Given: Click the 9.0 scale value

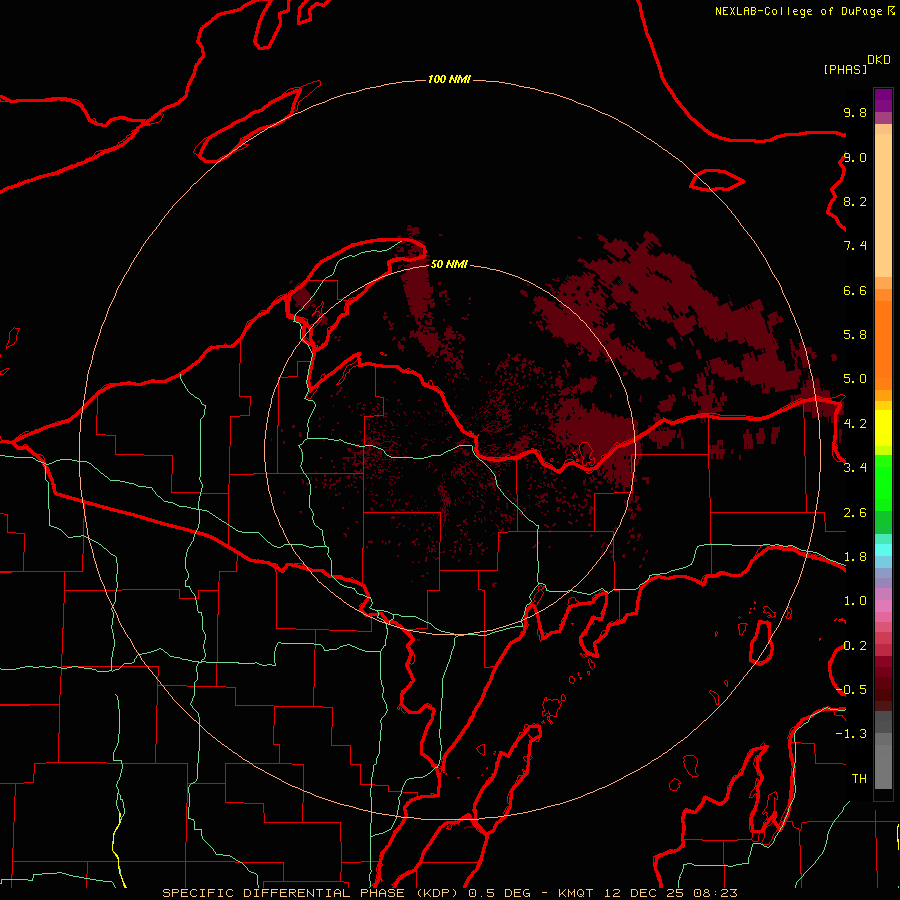Looking at the screenshot, I should (x=855, y=157).
